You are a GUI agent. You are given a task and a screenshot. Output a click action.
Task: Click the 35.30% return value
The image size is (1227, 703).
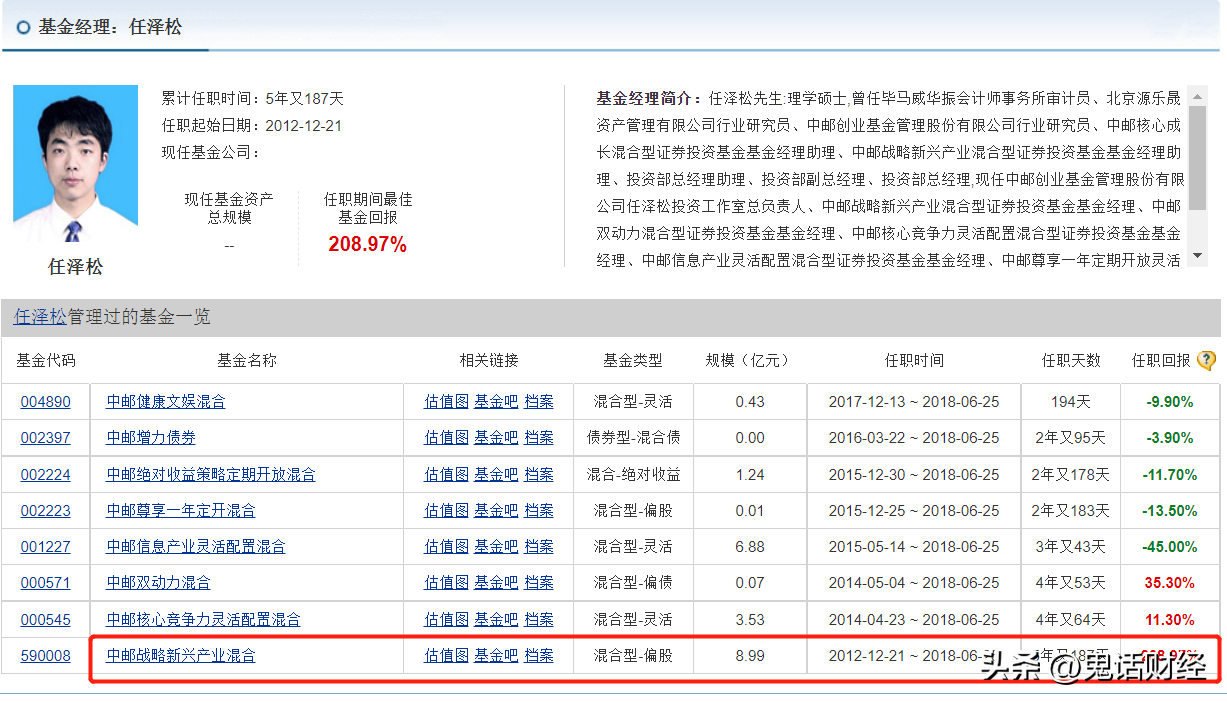(x=1170, y=583)
